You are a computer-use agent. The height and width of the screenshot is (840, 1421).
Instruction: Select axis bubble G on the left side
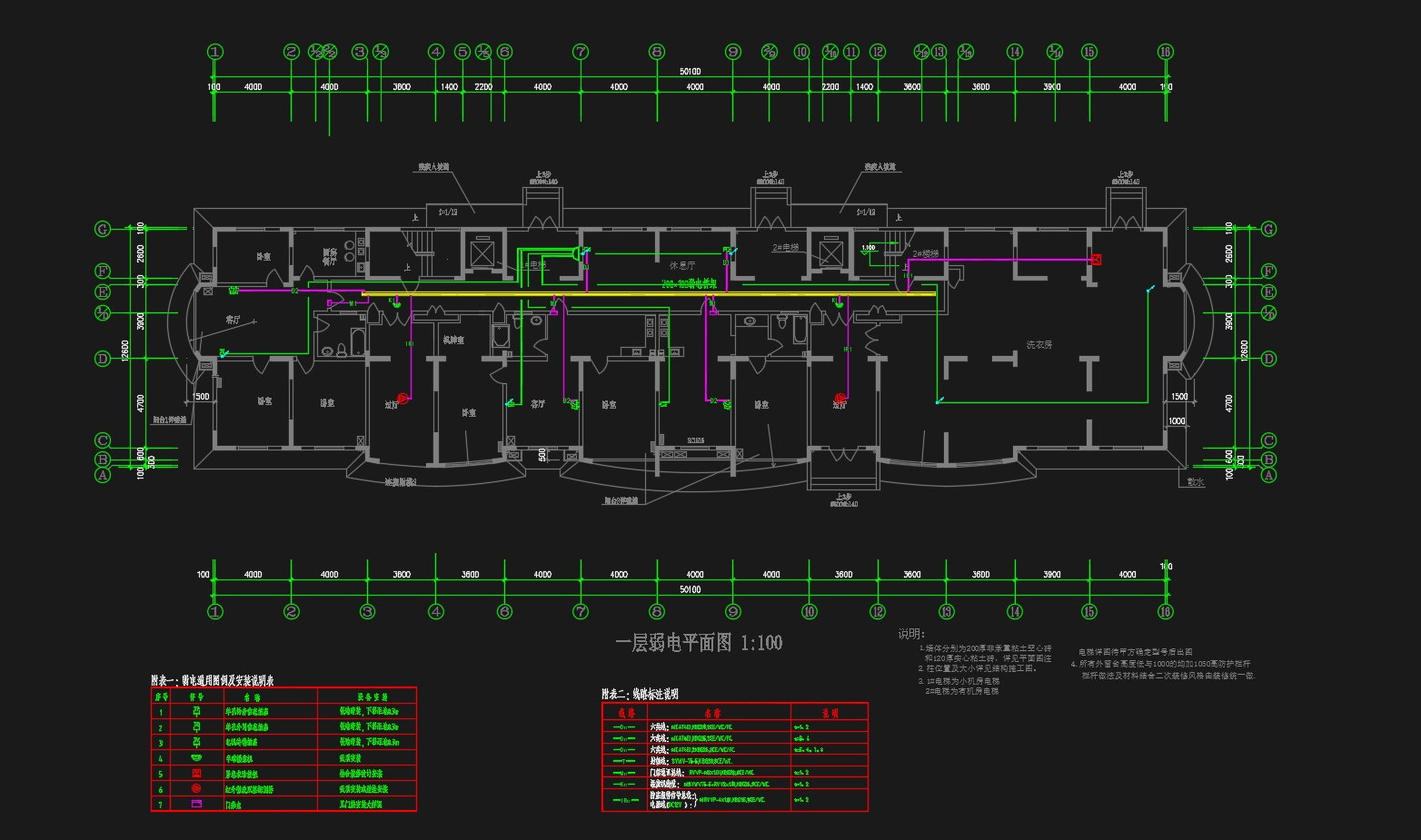tap(103, 229)
